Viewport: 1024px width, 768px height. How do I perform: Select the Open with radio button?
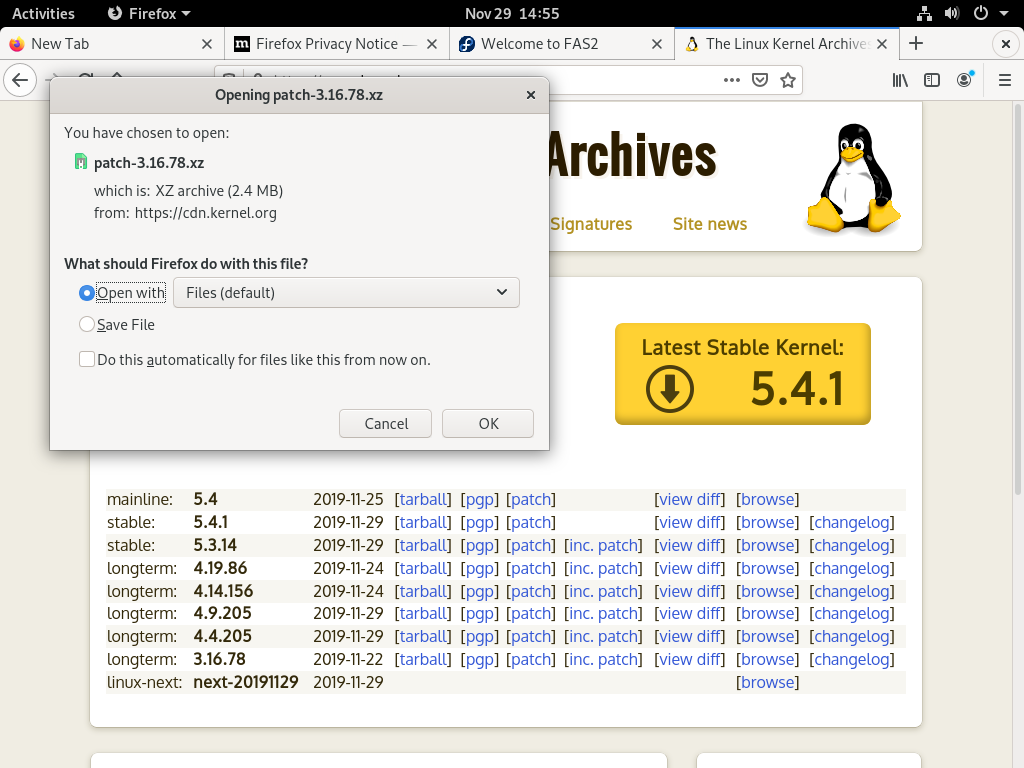pyautogui.click(x=86, y=293)
